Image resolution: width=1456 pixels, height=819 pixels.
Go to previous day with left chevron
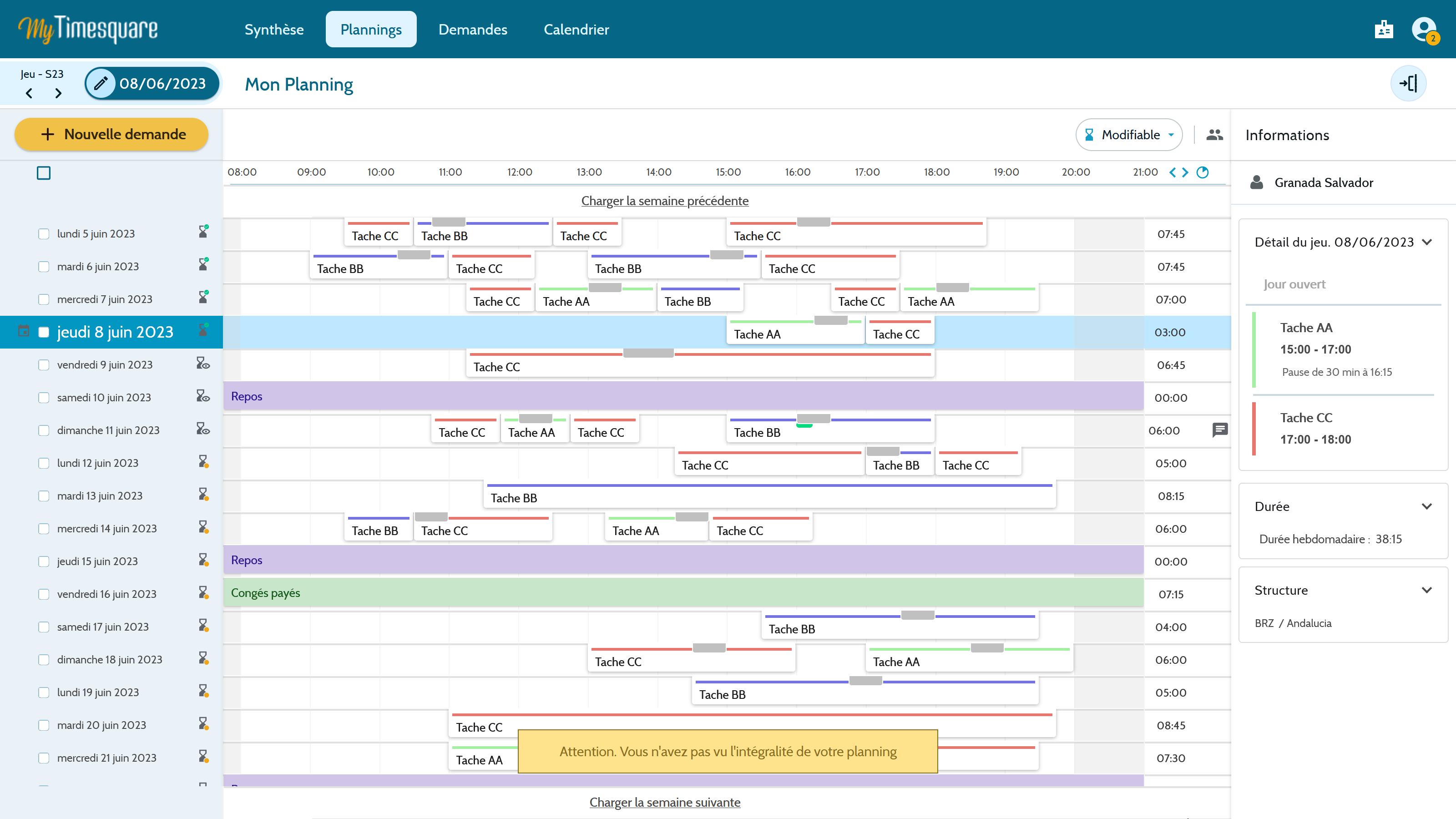coord(30,93)
